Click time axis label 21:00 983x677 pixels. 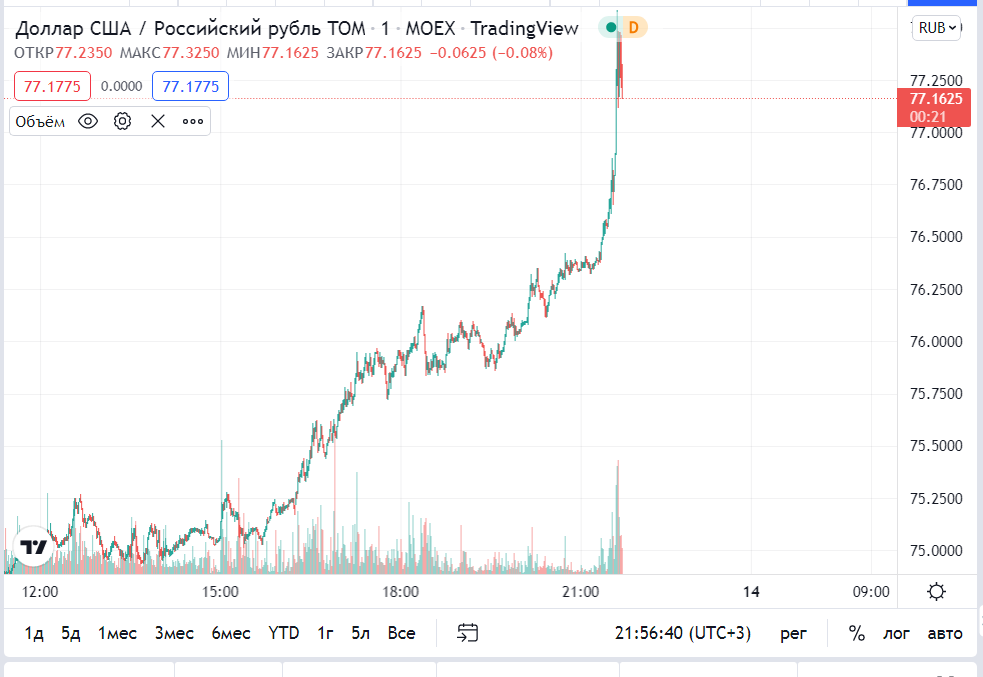click(x=581, y=592)
